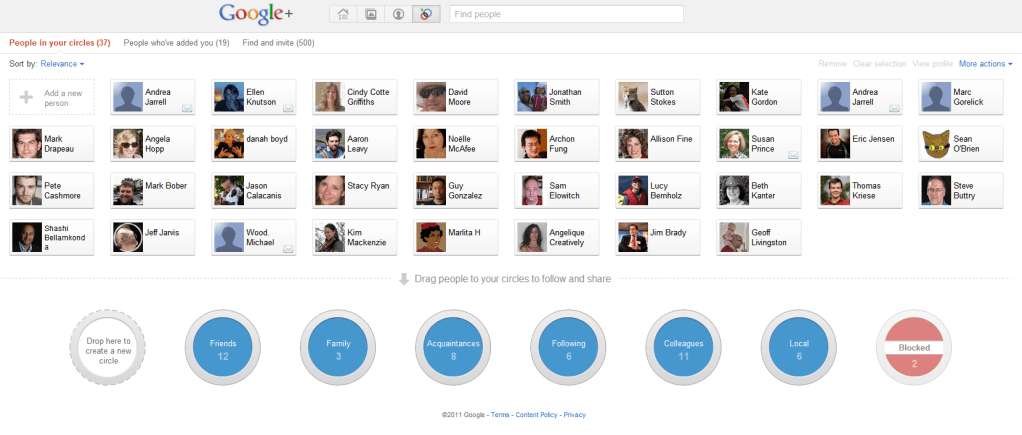Select the Lucy Bernholz card

pyautogui.click(x=658, y=190)
